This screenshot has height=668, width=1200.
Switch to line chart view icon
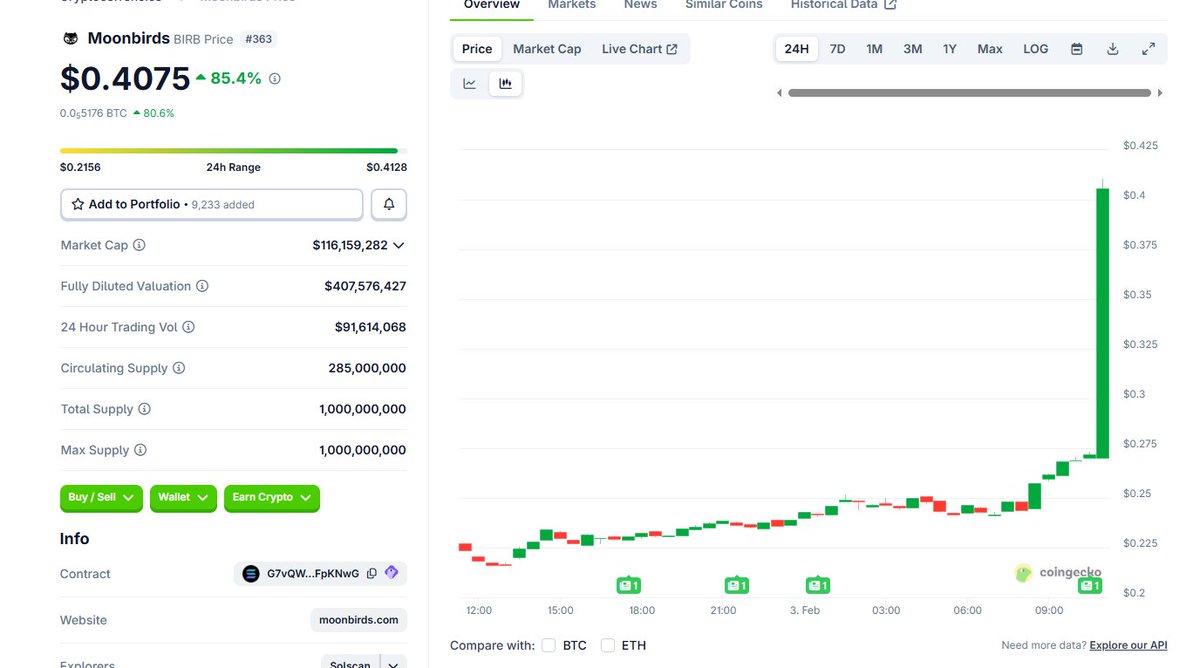pos(469,84)
